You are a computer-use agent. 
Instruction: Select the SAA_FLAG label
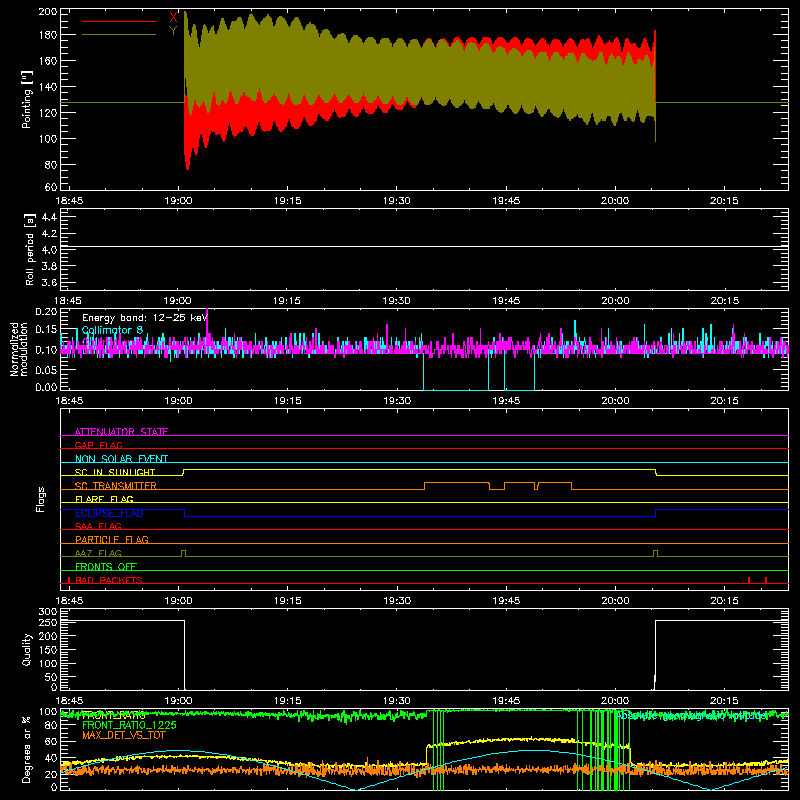click(98, 526)
